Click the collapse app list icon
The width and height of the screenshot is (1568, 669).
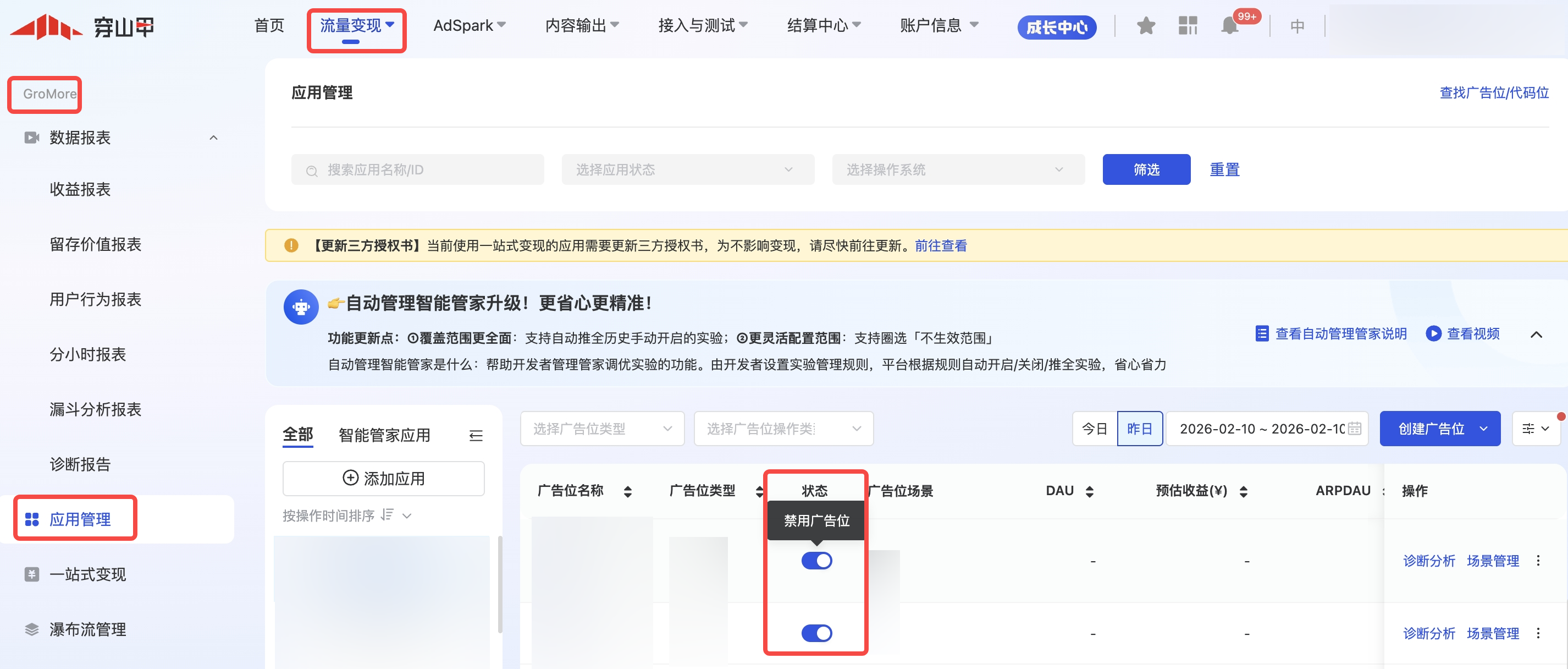pos(476,435)
